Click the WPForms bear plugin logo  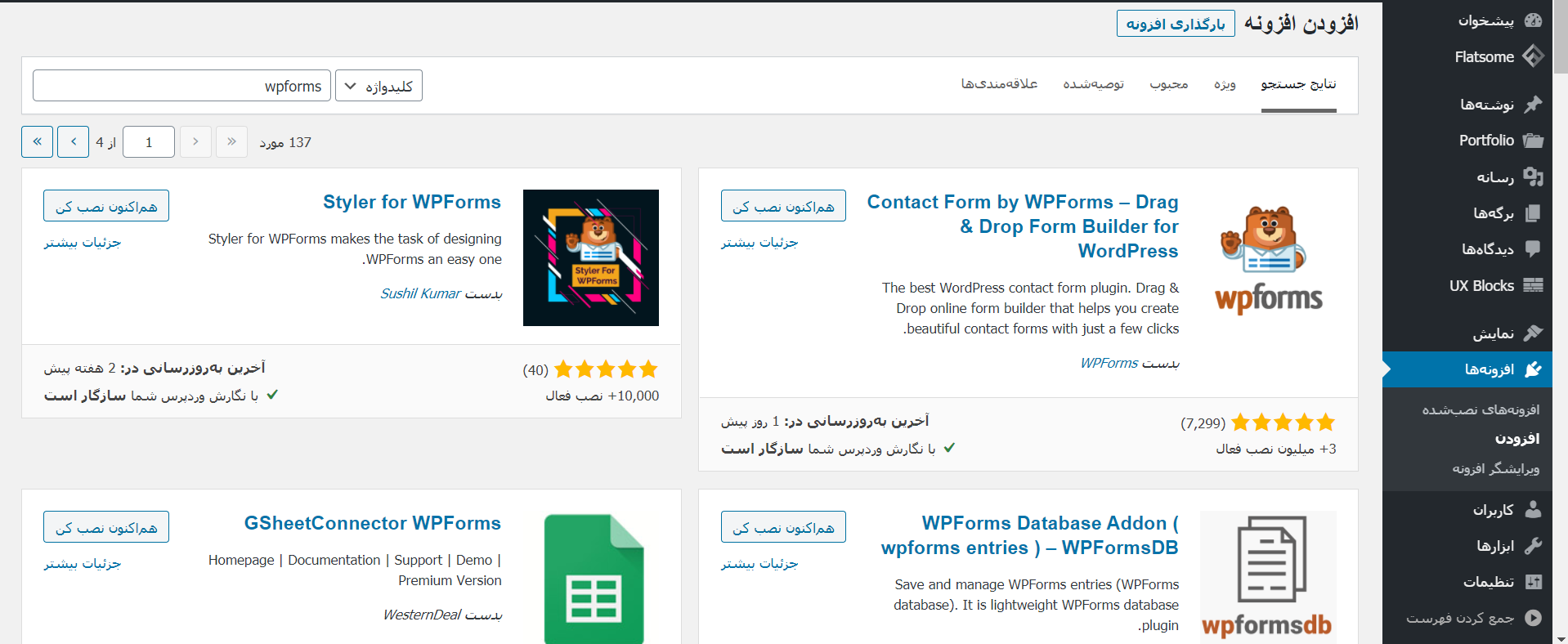tap(1268, 257)
